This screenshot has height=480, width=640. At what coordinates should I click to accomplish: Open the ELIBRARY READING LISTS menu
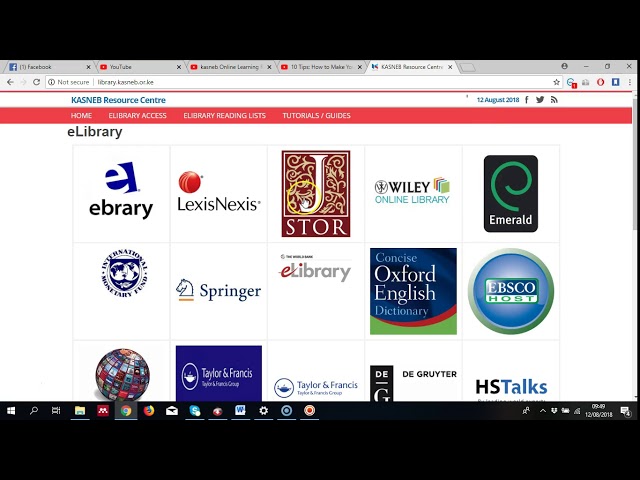(224, 116)
